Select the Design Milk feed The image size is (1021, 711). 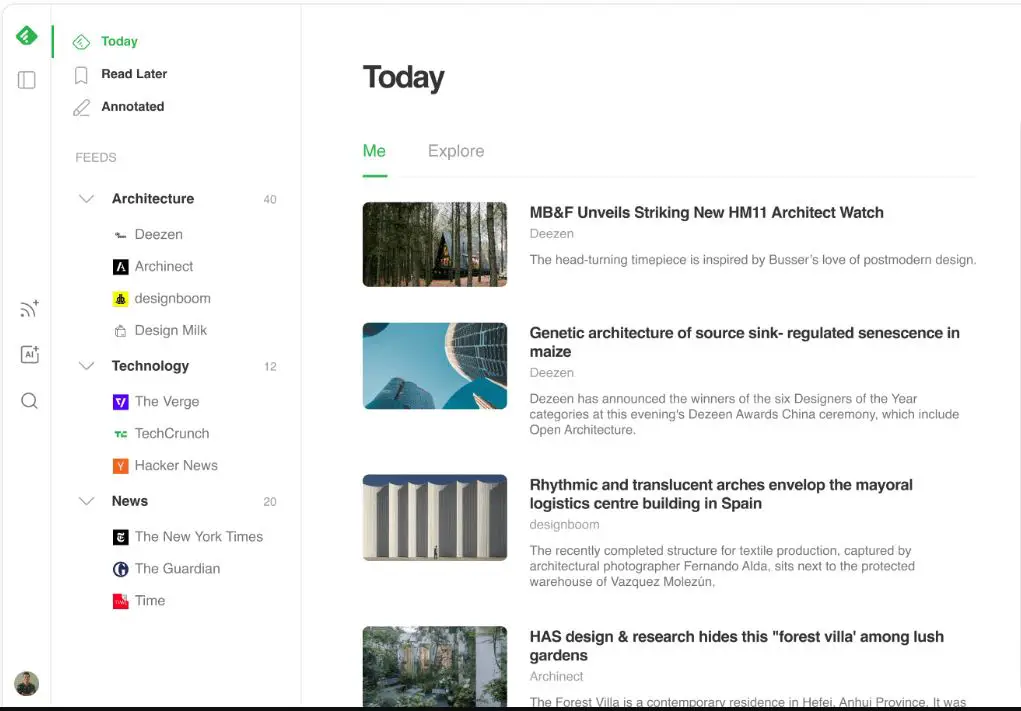(x=170, y=330)
